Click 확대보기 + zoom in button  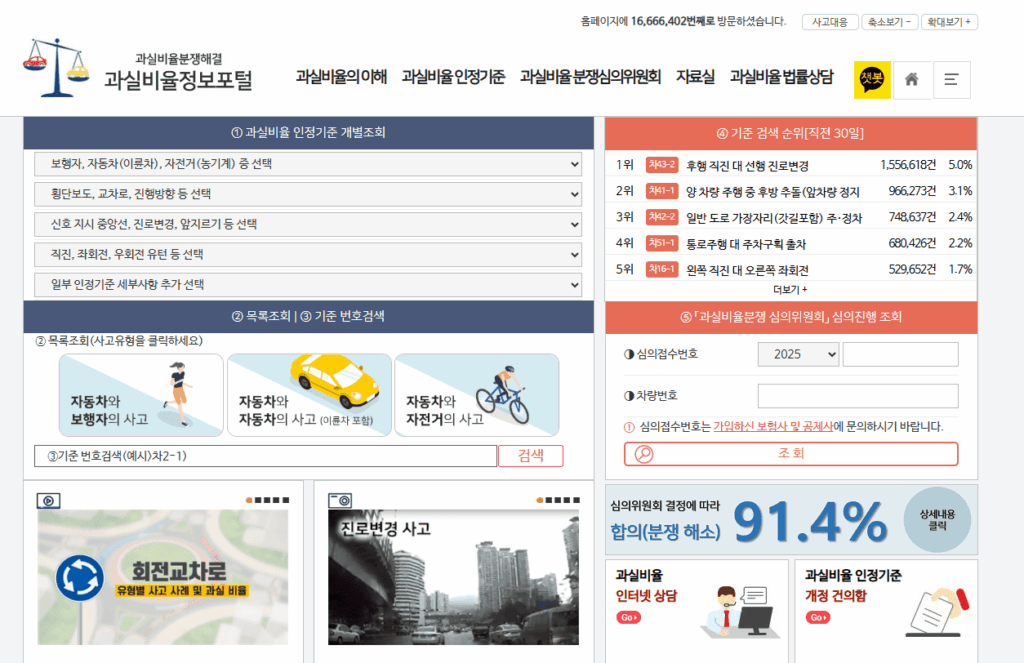tap(949, 22)
